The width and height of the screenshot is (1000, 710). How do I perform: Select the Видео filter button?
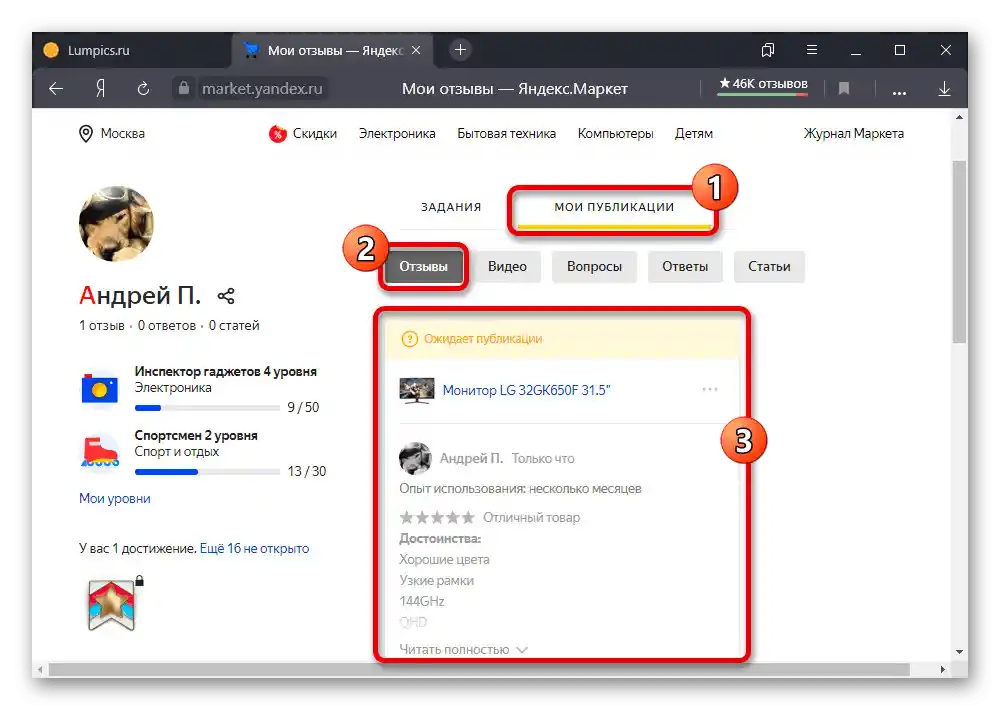pos(508,267)
